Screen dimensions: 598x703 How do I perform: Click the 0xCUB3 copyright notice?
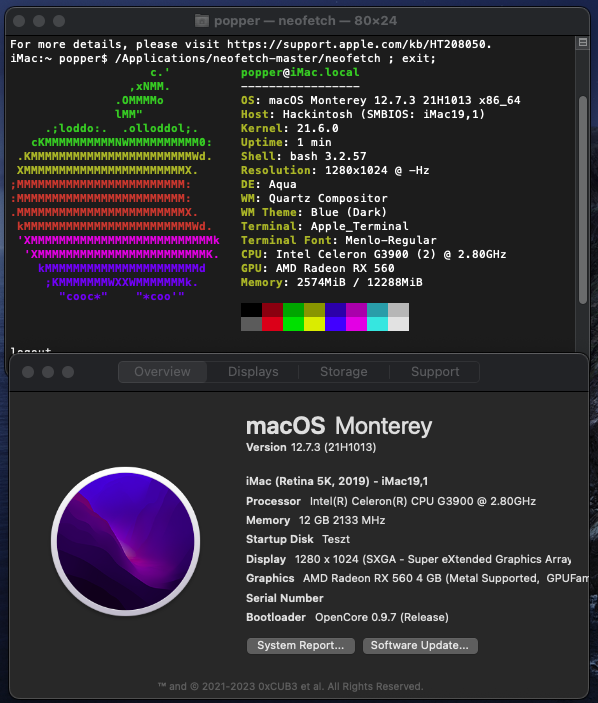290,686
